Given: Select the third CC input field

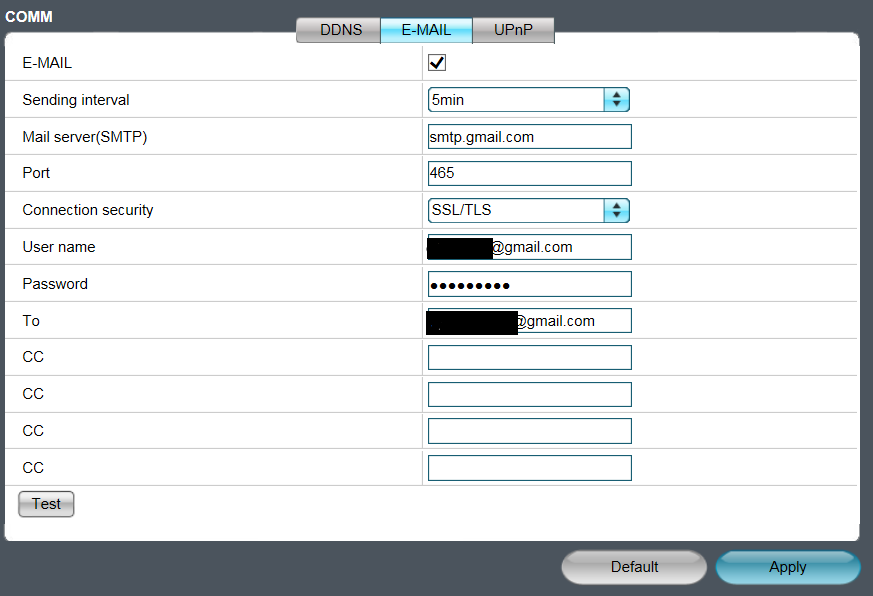Looking at the screenshot, I should pyautogui.click(x=529, y=431).
